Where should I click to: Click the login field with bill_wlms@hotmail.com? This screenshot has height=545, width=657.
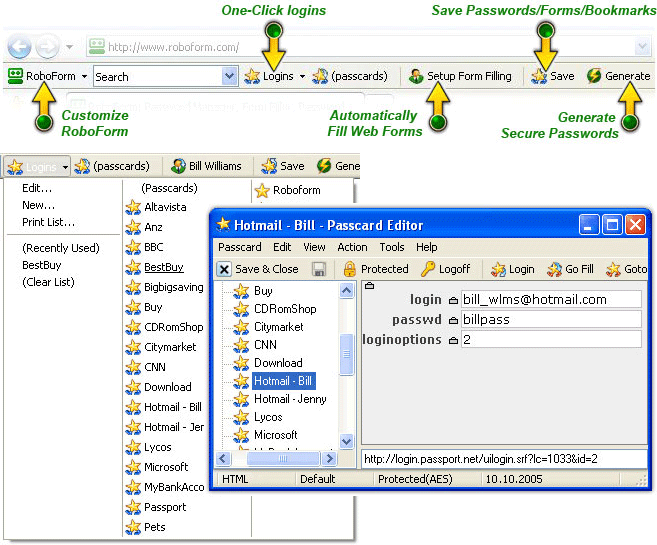pyautogui.click(x=551, y=300)
